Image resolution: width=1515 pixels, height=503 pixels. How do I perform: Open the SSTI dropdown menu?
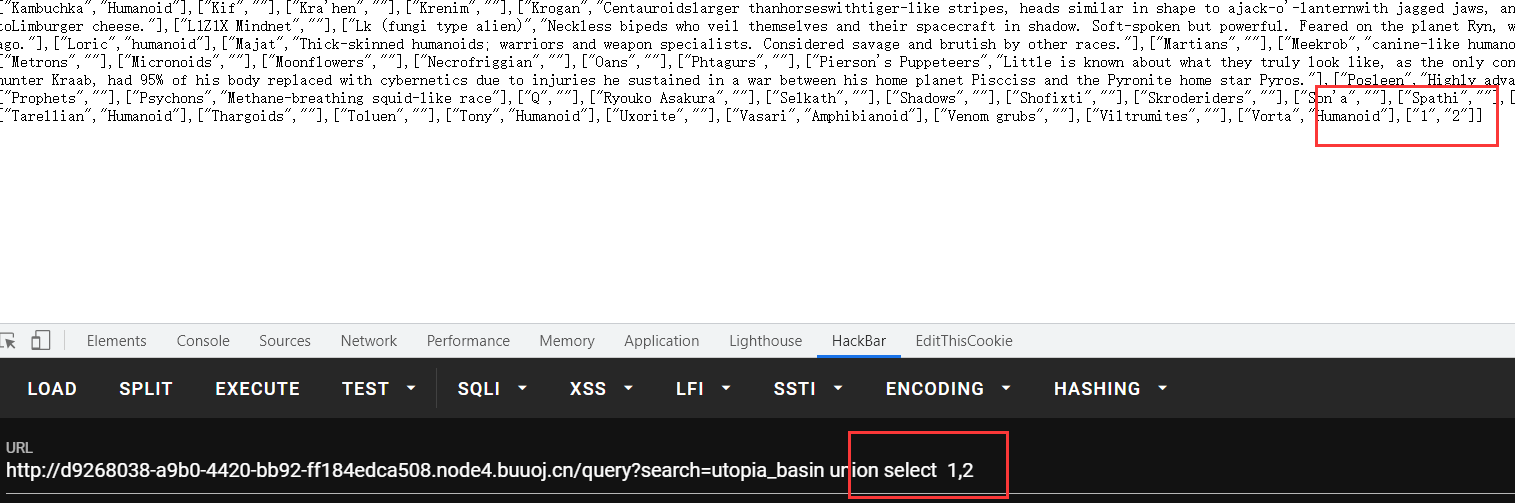click(x=808, y=388)
